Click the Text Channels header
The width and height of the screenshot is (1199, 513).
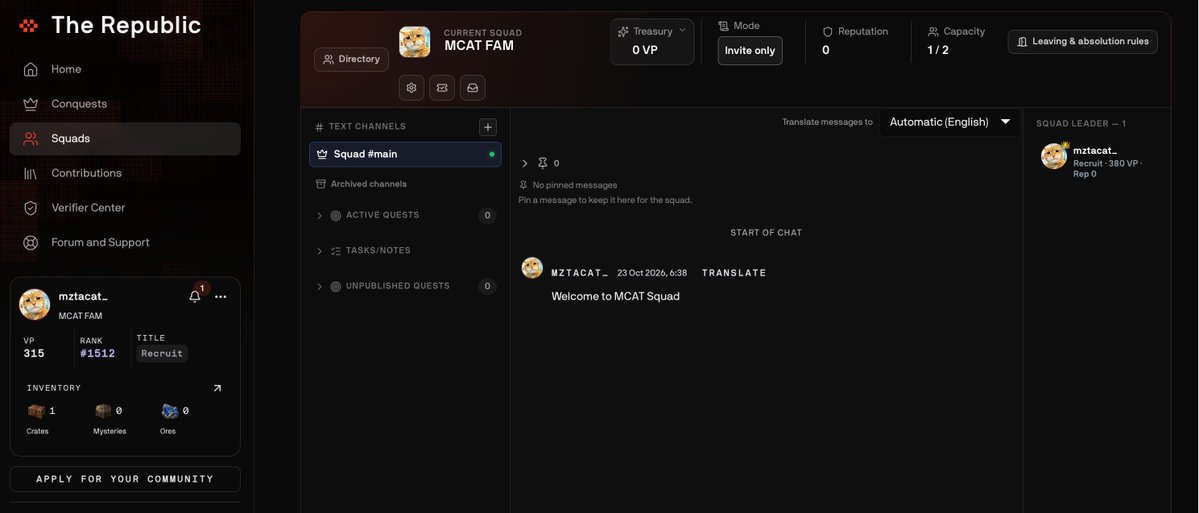tap(367, 127)
